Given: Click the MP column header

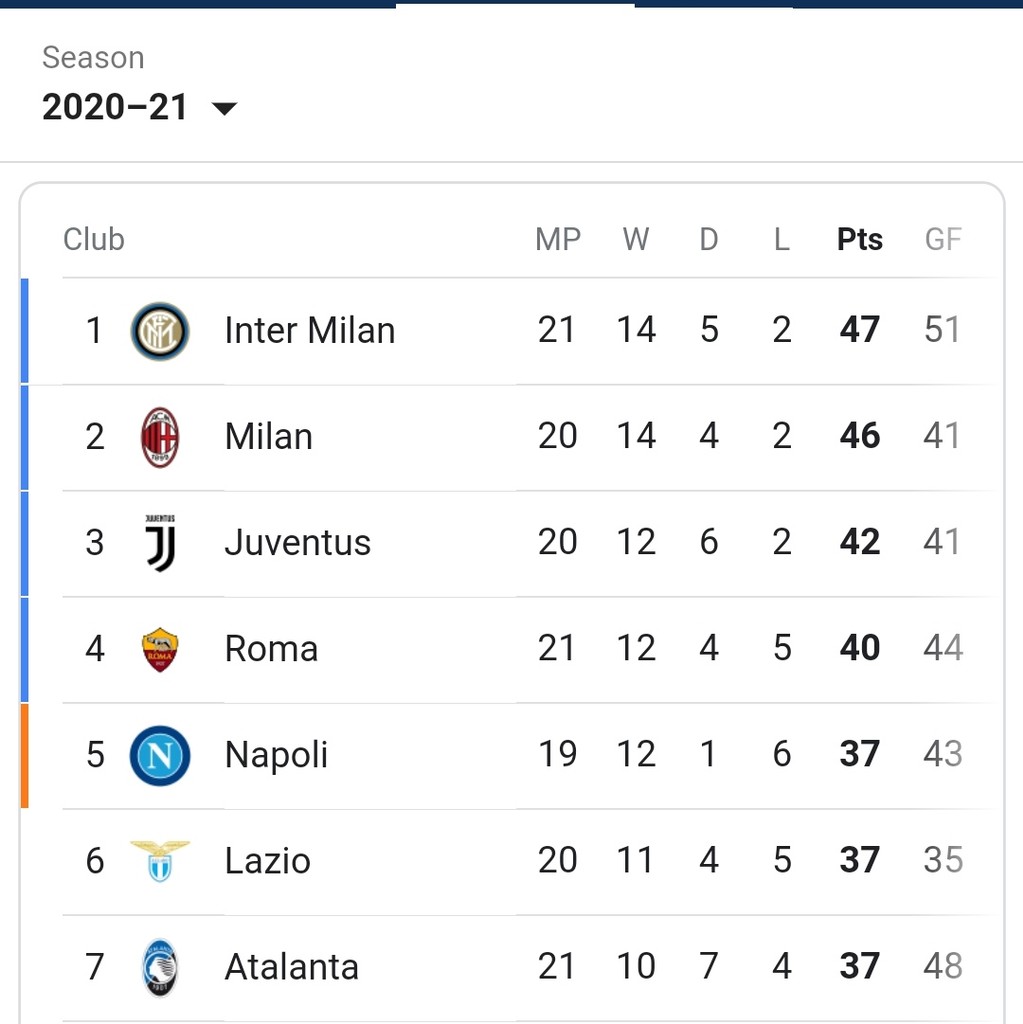Looking at the screenshot, I should [x=558, y=240].
